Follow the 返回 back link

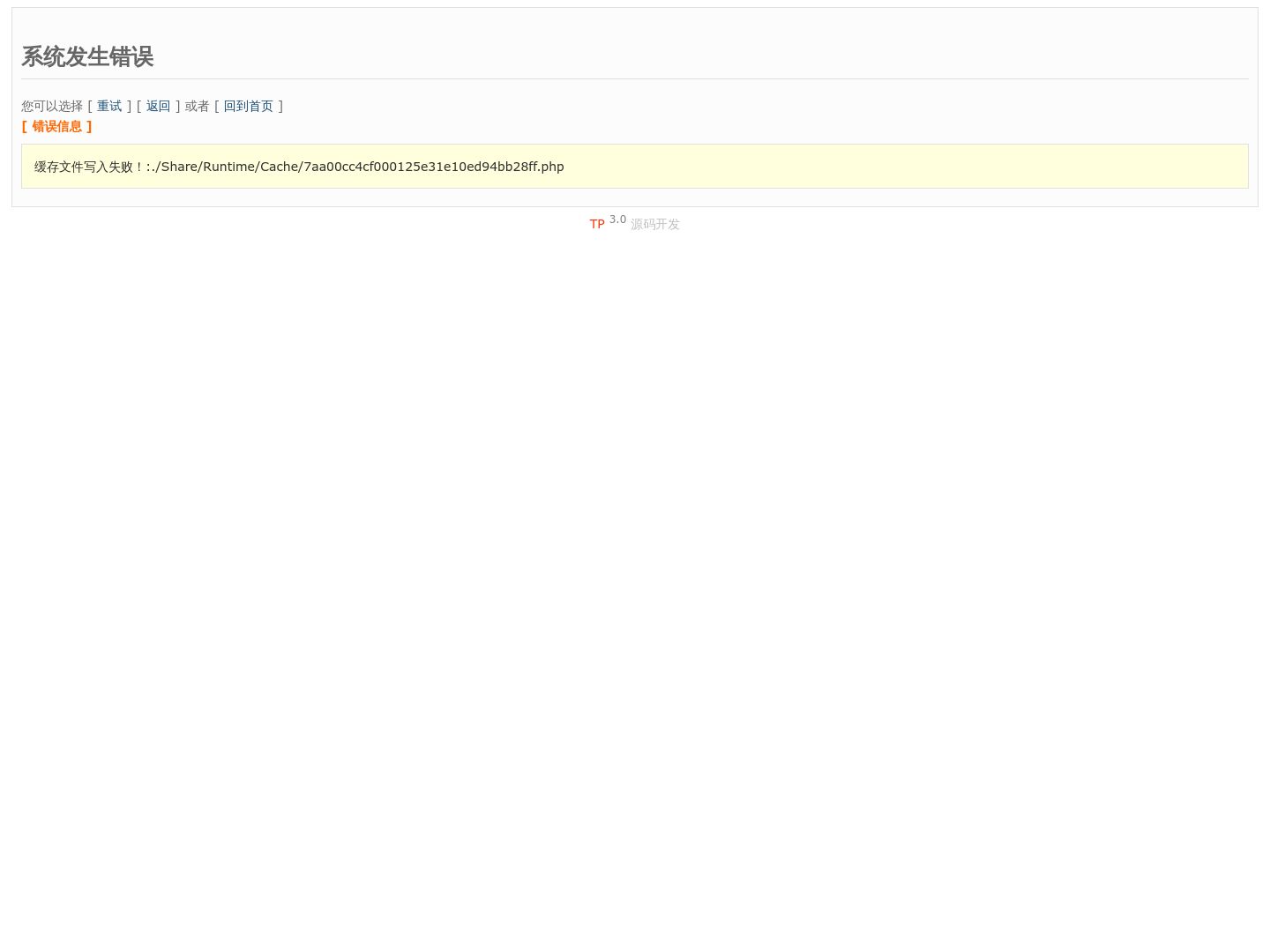(x=158, y=106)
